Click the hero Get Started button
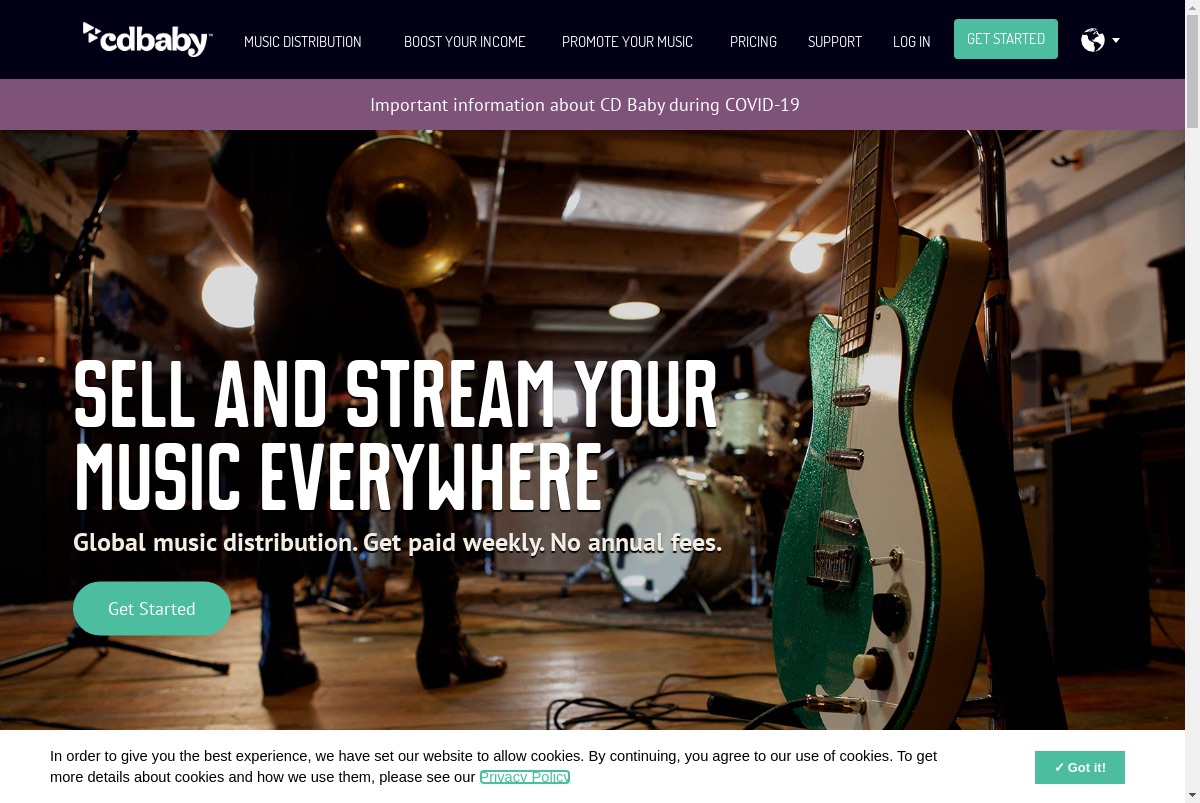 (x=152, y=608)
